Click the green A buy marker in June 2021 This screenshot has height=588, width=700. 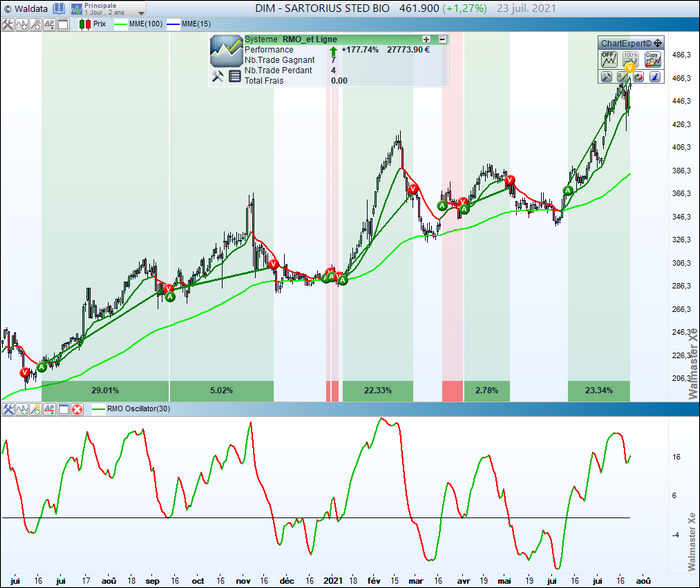coord(567,191)
